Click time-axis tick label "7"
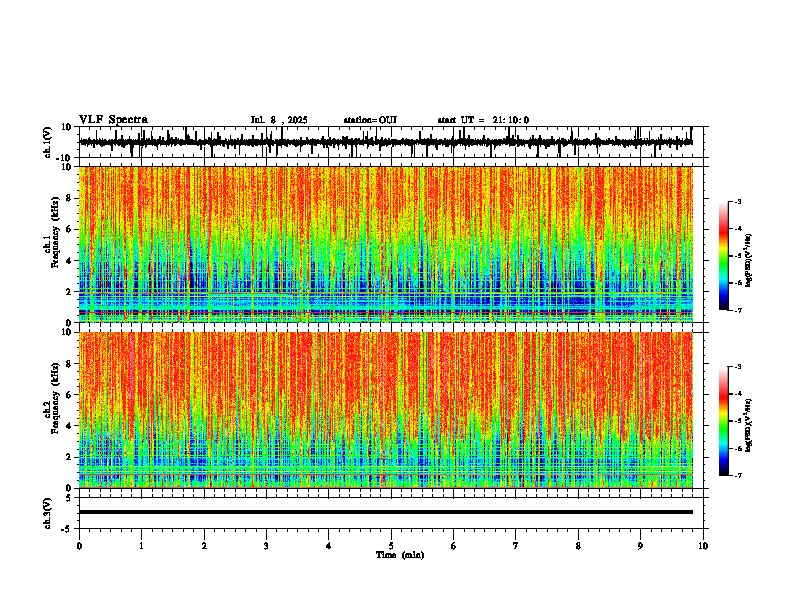The width and height of the screenshot is (792, 612). 516,546
